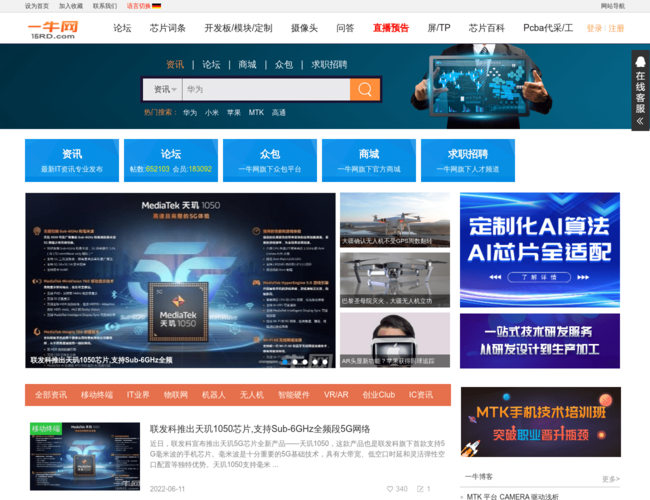Image resolution: width=650 pixels, height=500 pixels.
Task: Click the MTK手机技术培训班 ad banner
Action: coord(541,422)
